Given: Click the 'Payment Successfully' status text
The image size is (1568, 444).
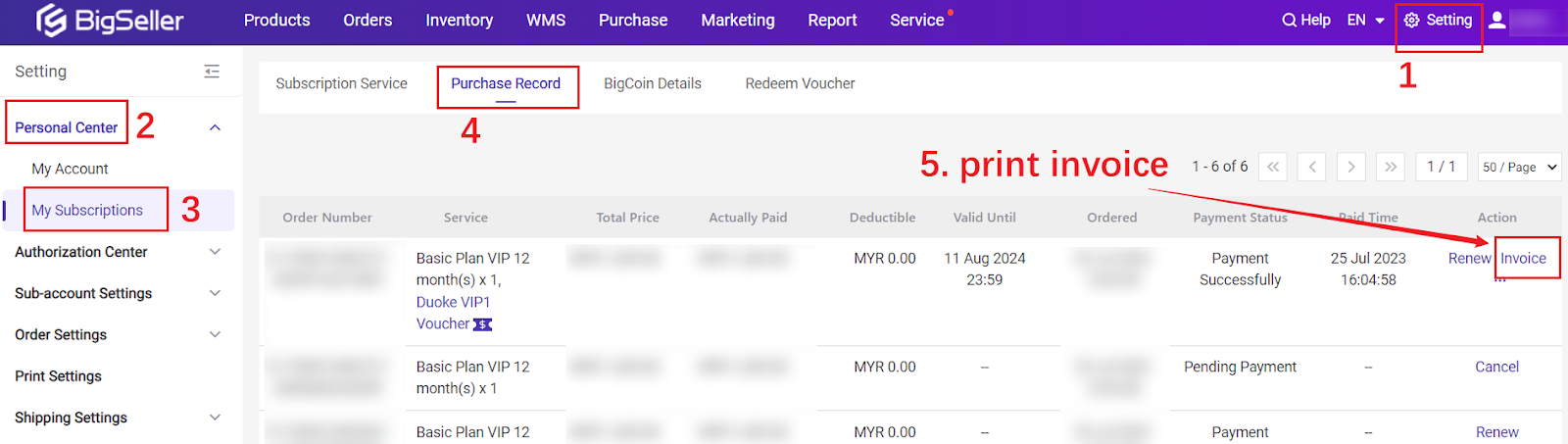Looking at the screenshot, I should pyautogui.click(x=1240, y=270).
